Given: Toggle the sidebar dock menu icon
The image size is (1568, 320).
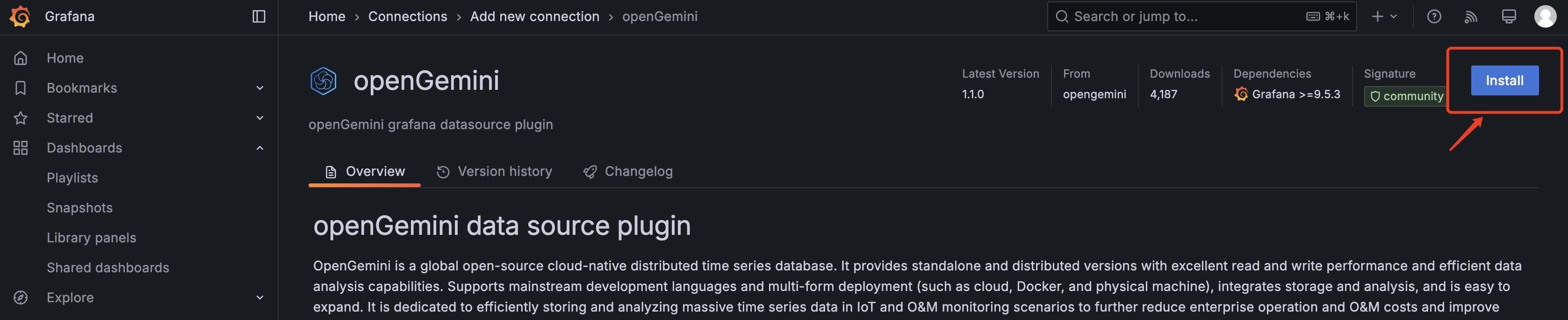Looking at the screenshot, I should [x=259, y=16].
